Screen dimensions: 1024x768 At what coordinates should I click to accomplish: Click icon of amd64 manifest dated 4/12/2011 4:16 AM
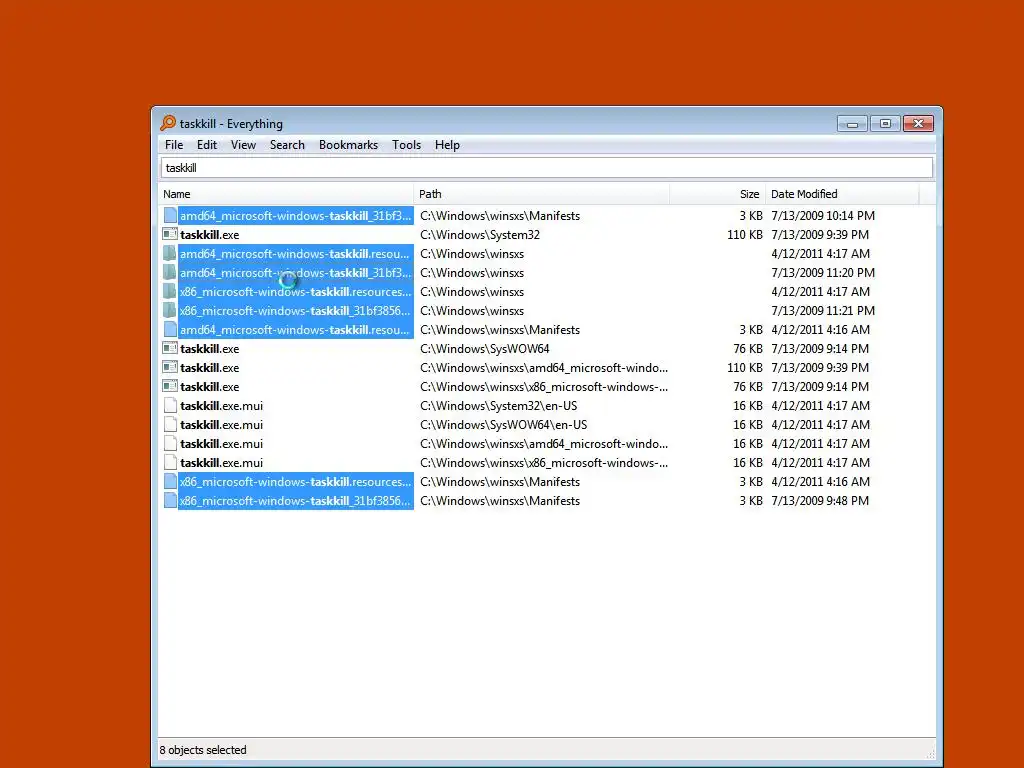click(x=170, y=330)
